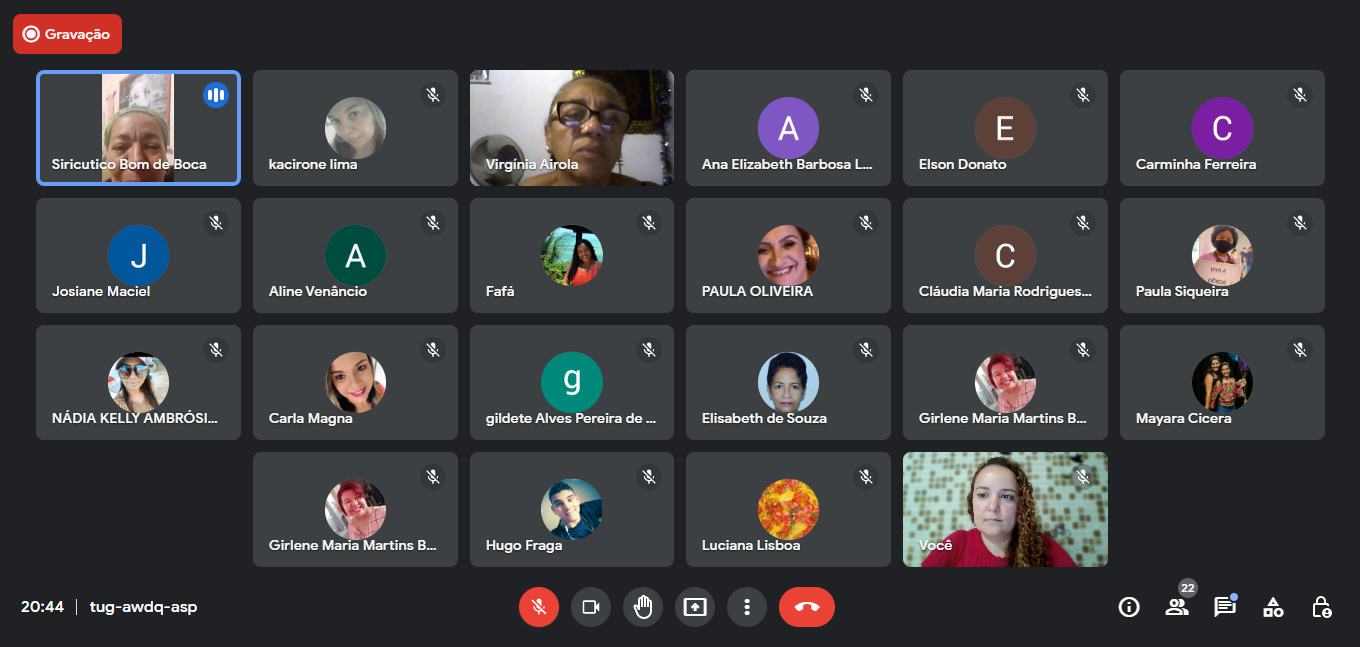Open the present screen button
This screenshot has width=1360, height=647.
click(x=695, y=607)
